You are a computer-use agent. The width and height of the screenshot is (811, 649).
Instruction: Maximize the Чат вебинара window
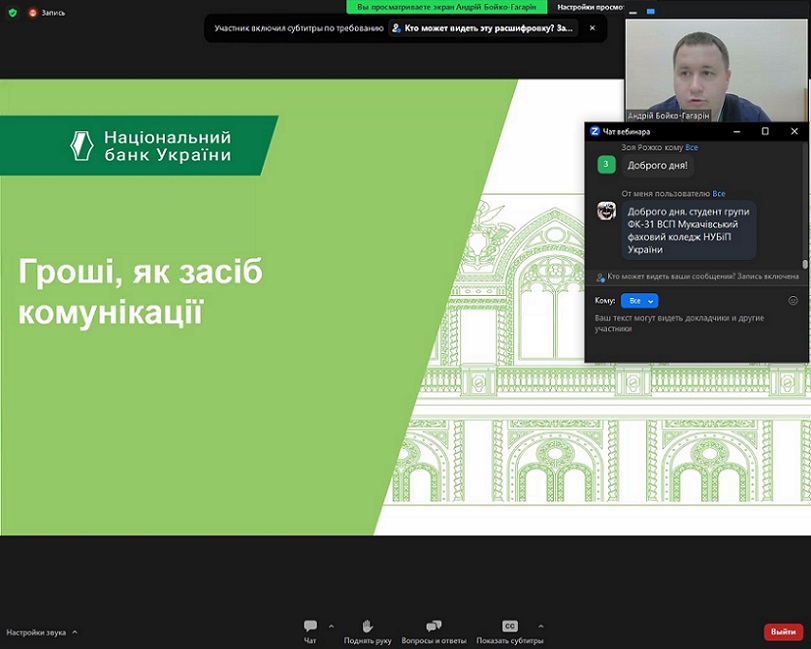pyautogui.click(x=765, y=131)
